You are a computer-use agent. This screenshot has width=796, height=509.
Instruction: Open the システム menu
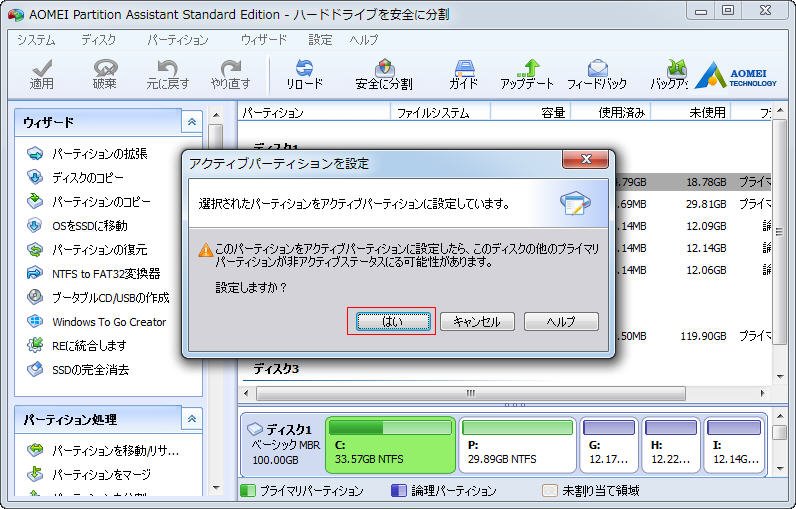click(x=36, y=40)
